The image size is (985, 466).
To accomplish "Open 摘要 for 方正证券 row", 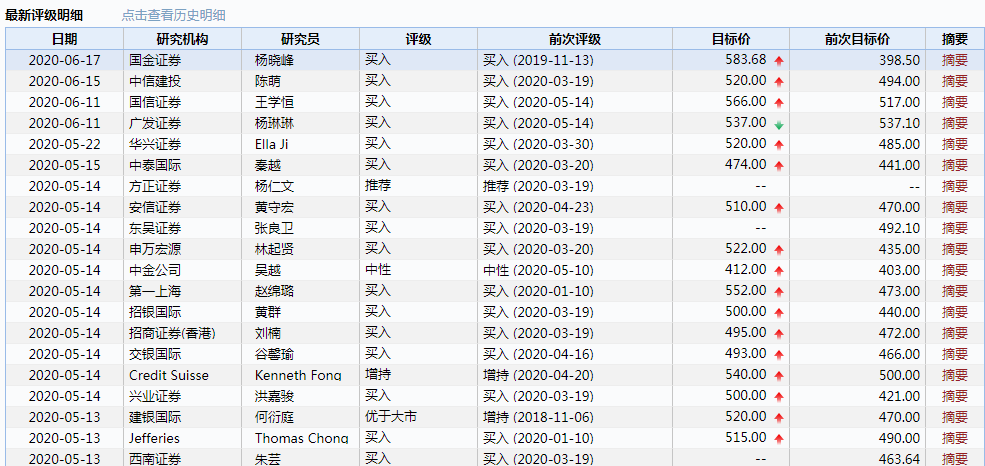I will [x=955, y=187].
